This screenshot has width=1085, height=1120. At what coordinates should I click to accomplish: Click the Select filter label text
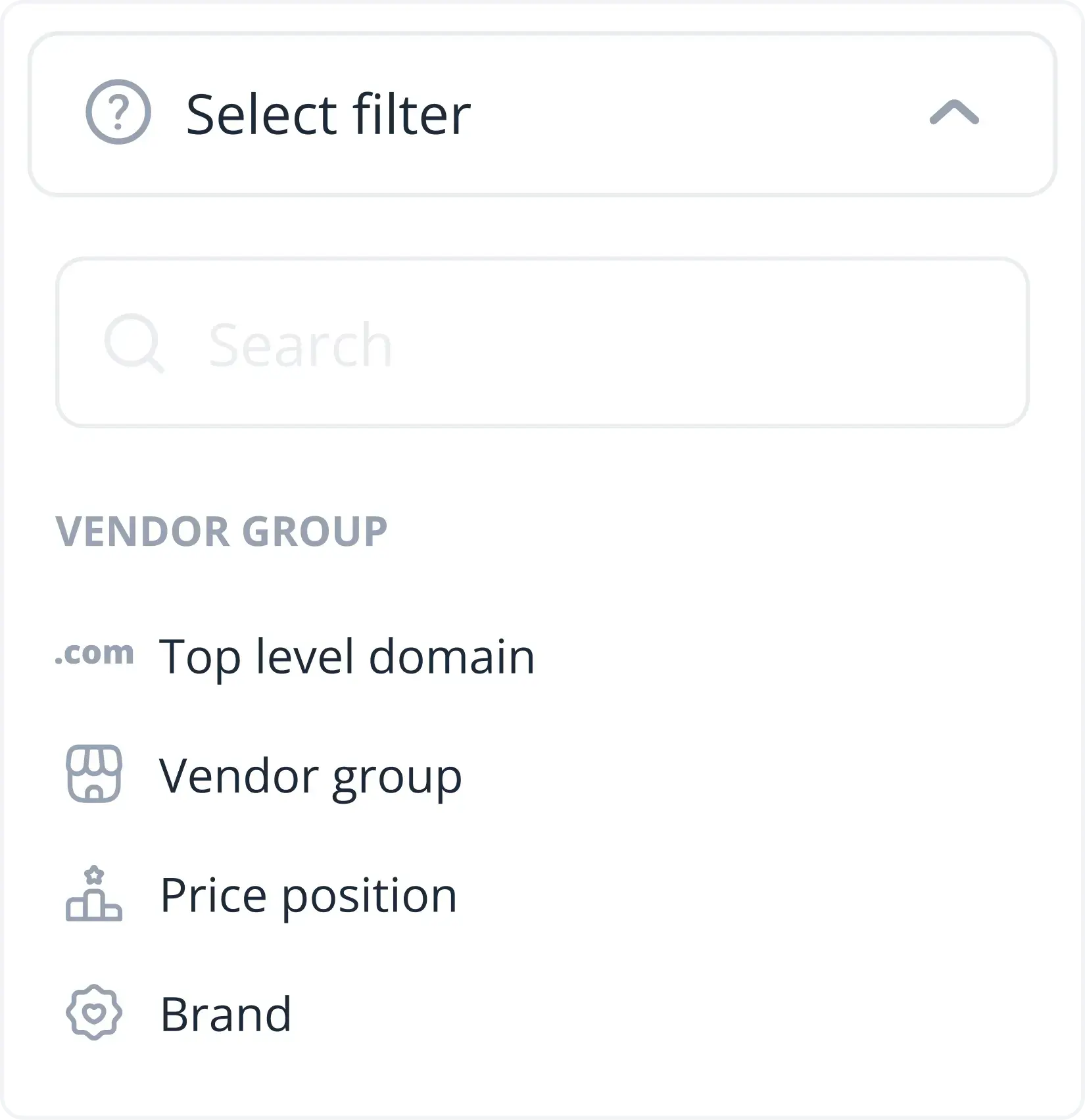pos(328,114)
